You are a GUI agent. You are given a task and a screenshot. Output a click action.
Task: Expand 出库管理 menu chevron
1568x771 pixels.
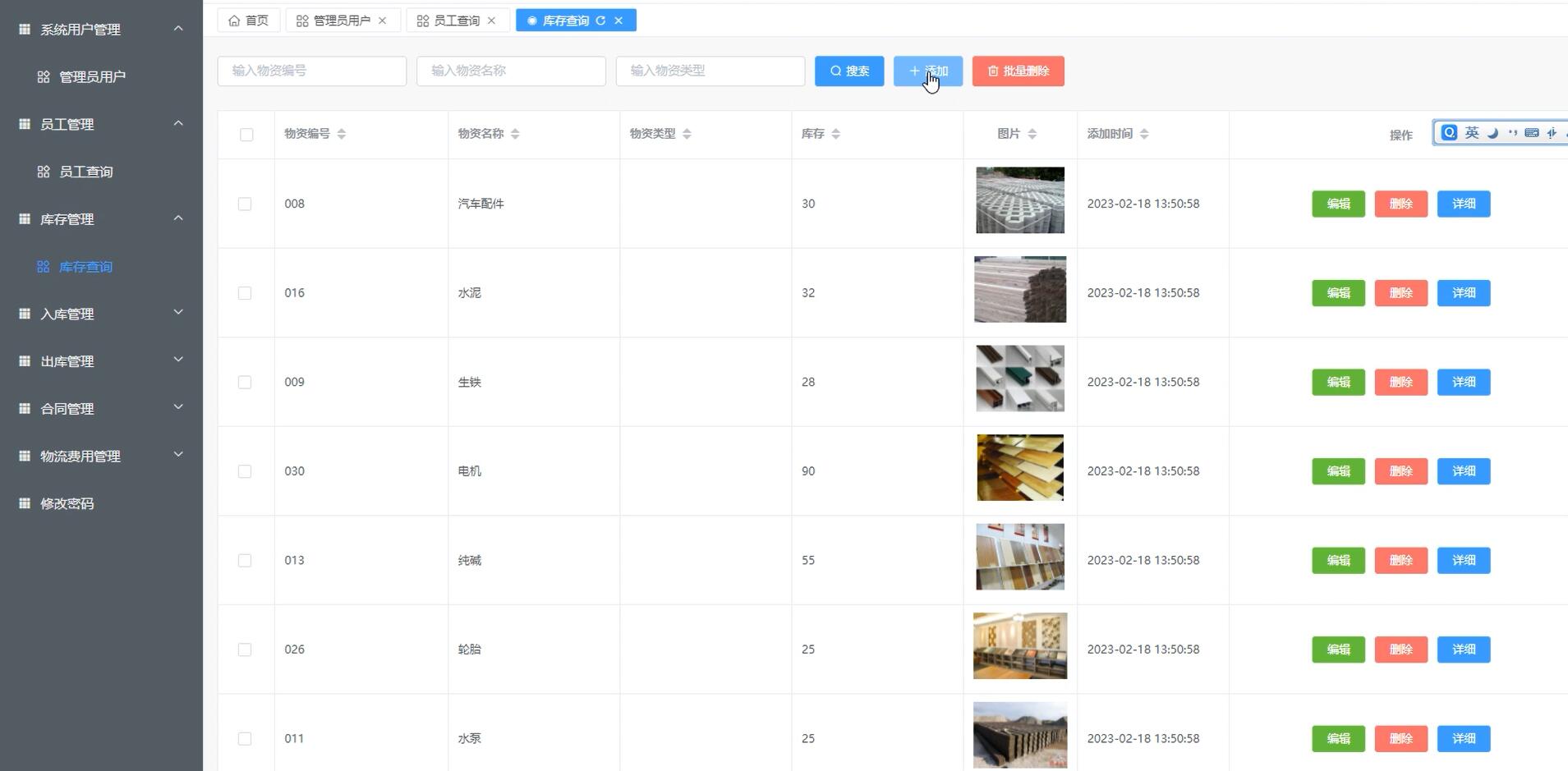tap(178, 360)
